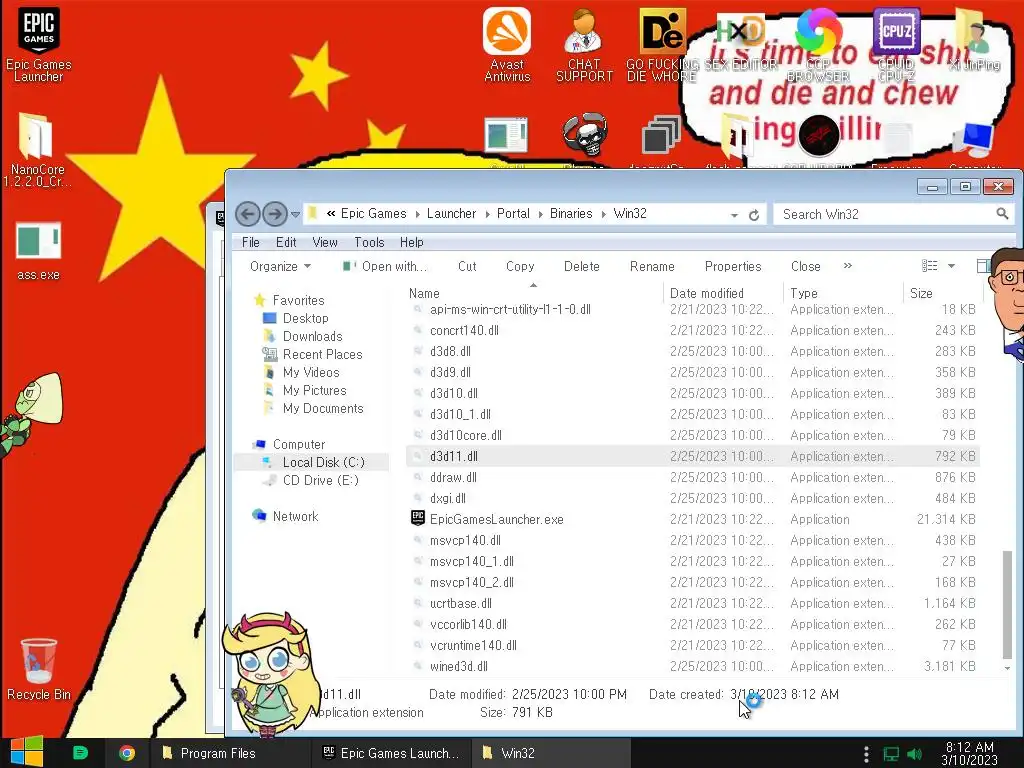
Task: Go forward with the Explorer forward arrow
Action: [x=275, y=214]
